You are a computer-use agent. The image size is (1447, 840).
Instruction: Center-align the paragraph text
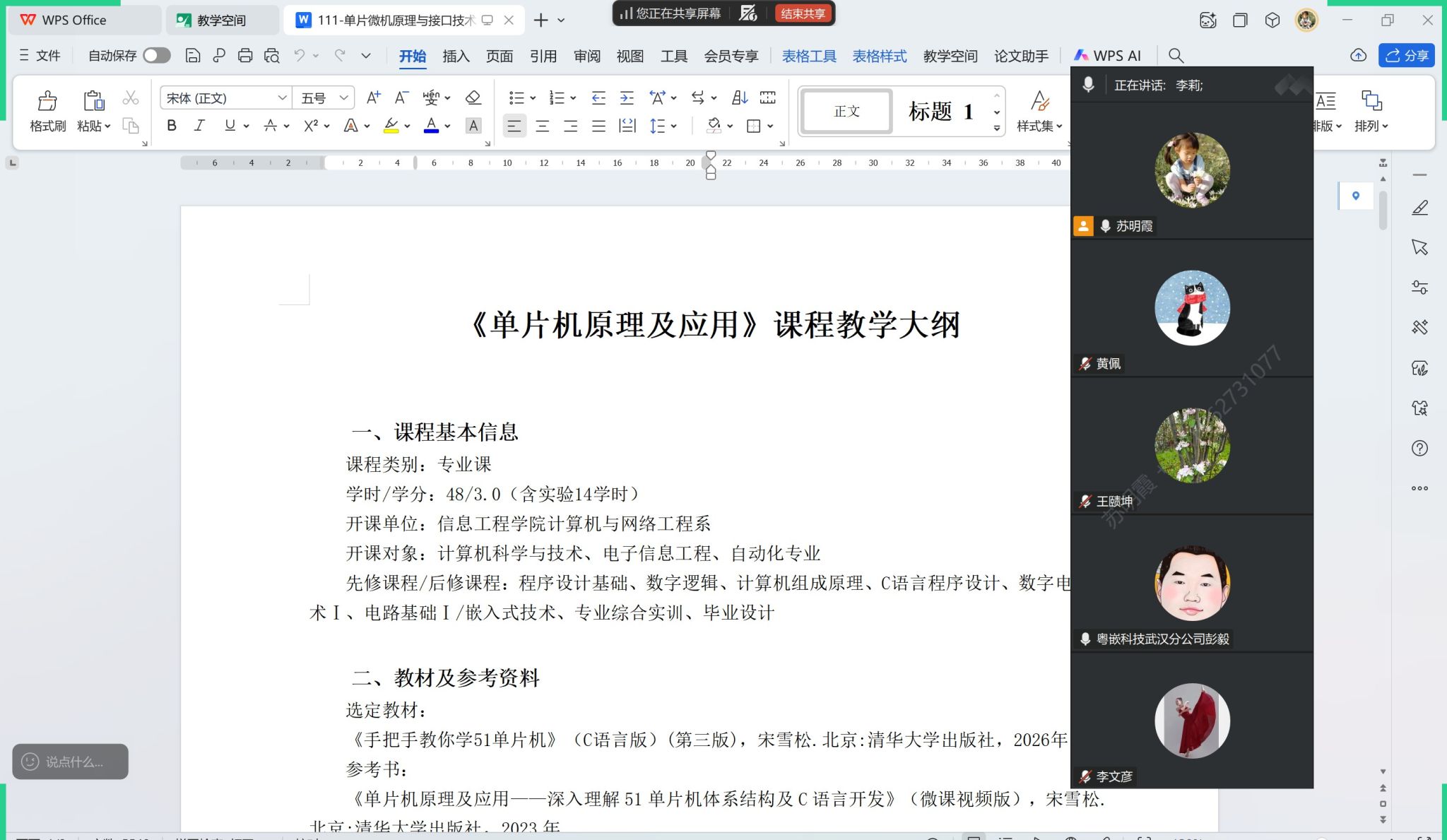[542, 126]
